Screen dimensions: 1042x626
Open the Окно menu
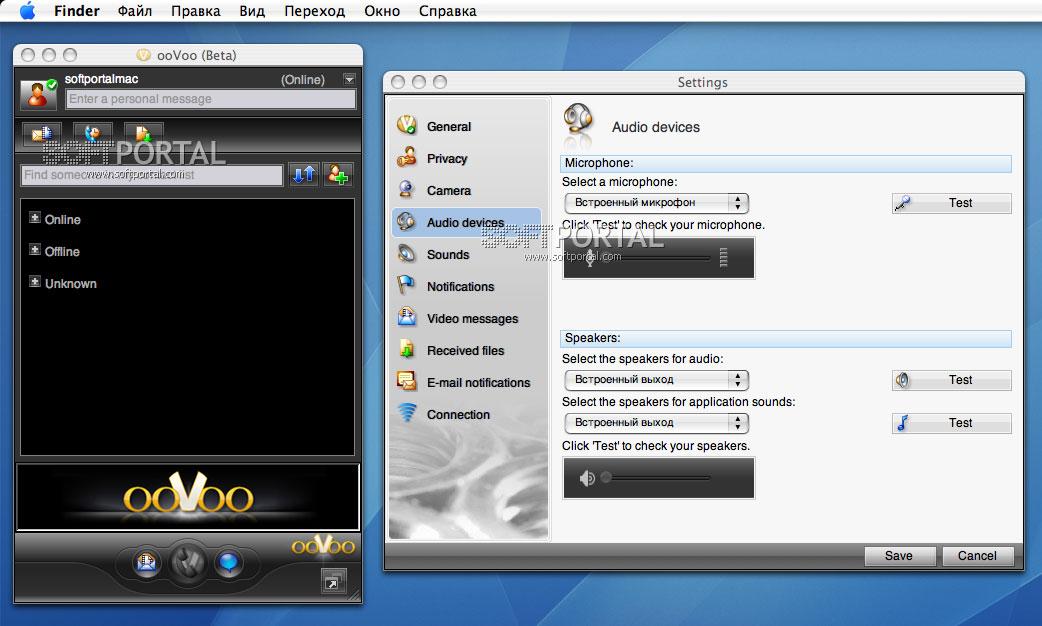(x=382, y=11)
